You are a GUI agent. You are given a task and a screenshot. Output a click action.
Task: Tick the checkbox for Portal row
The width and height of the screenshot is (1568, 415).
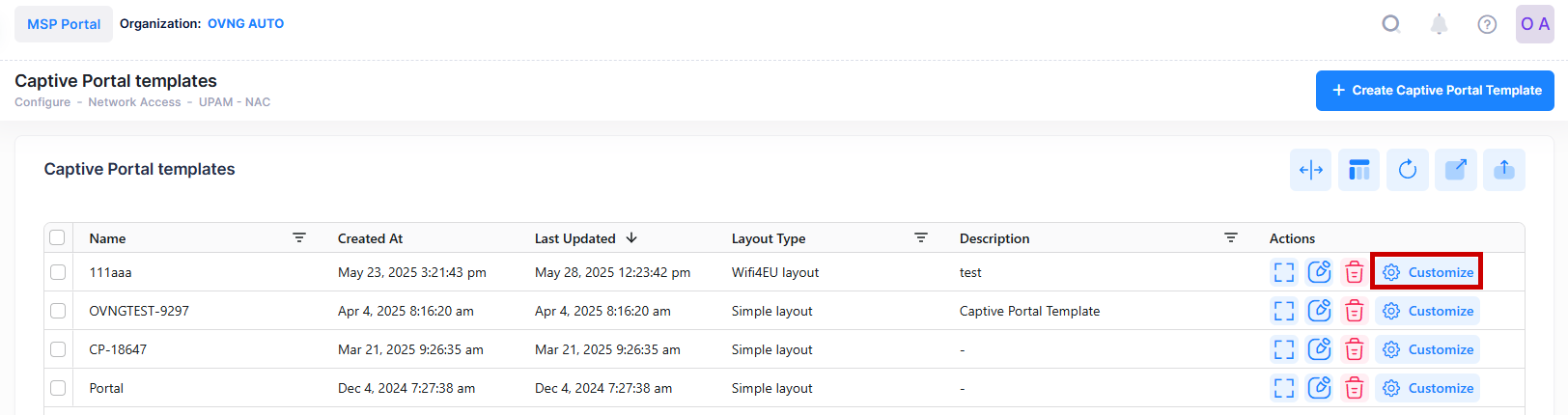click(x=58, y=388)
